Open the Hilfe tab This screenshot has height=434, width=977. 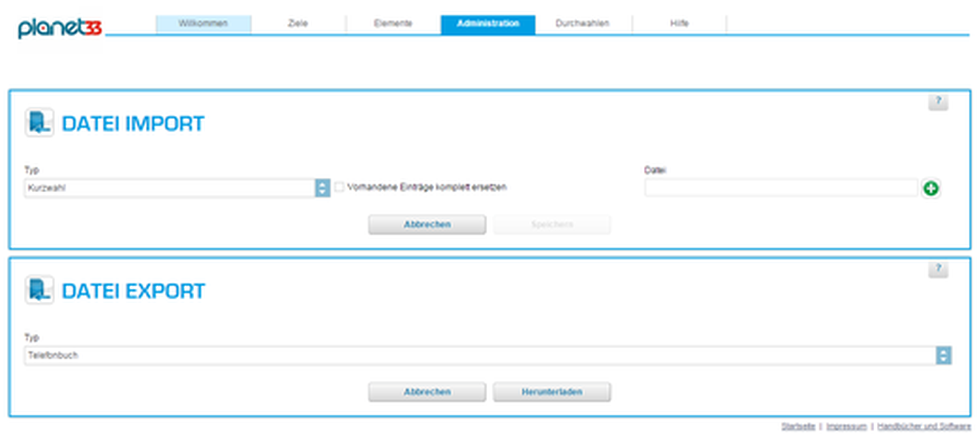point(679,24)
